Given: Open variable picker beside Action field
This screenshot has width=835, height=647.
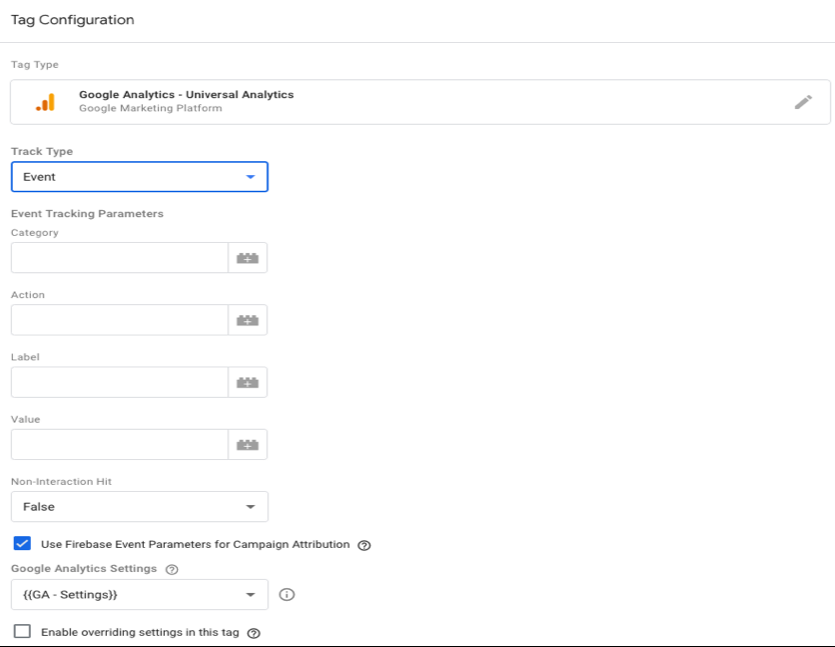Looking at the screenshot, I should coord(247,320).
